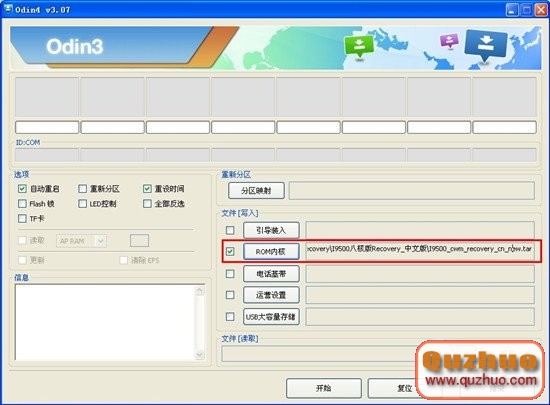Tick the disabled 读取 checkbox
Viewport: 550px width, 405px height.
point(22,240)
